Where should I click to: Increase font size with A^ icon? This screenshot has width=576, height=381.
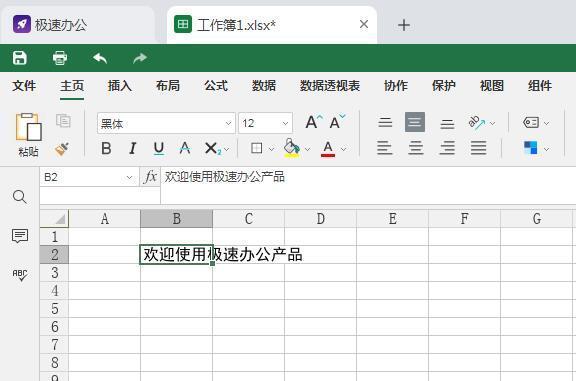[x=314, y=122]
